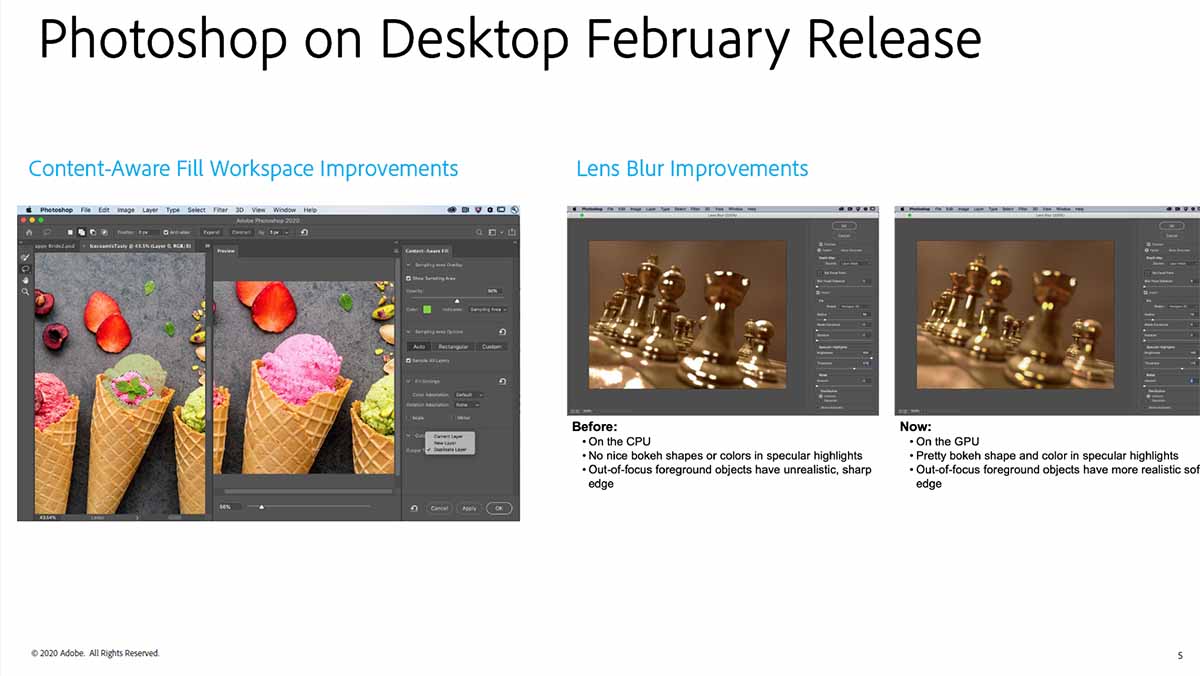Toggle Preview checkbox in Before Lens Blur window

(x=821, y=244)
